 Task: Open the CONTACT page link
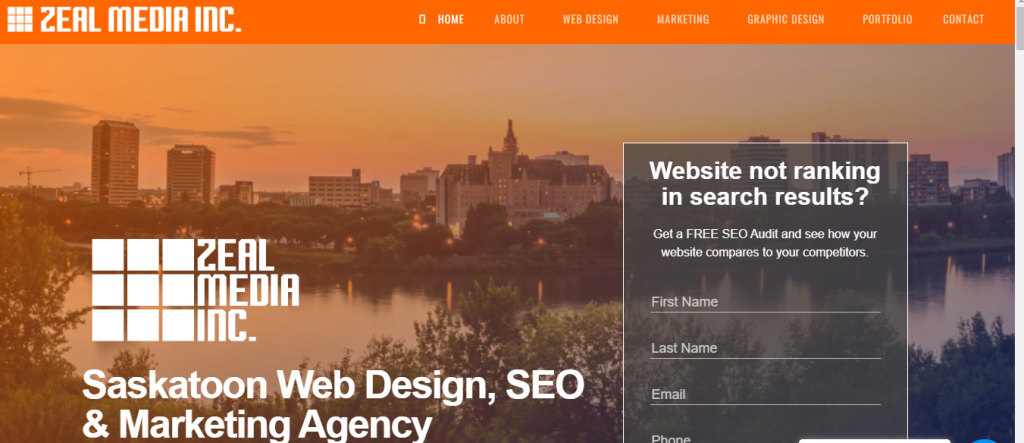(x=963, y=20)
